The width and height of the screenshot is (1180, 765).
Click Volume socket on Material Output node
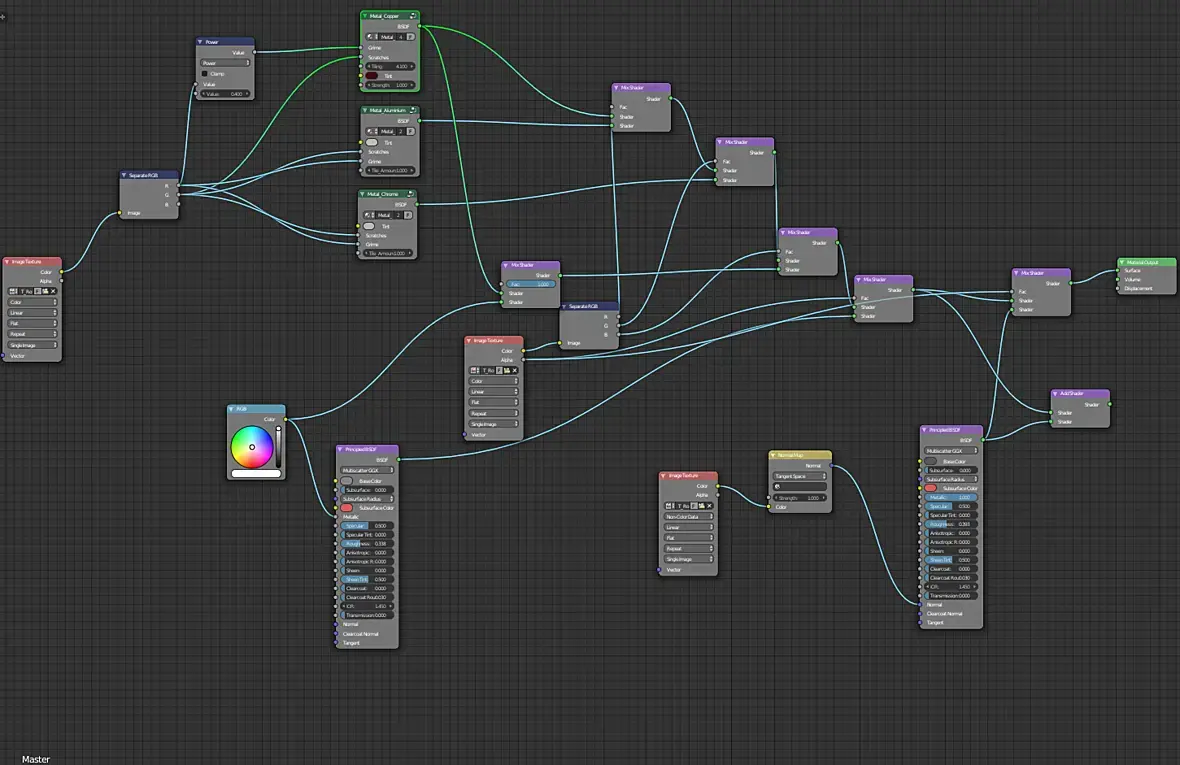click(x=1118, y=280)
